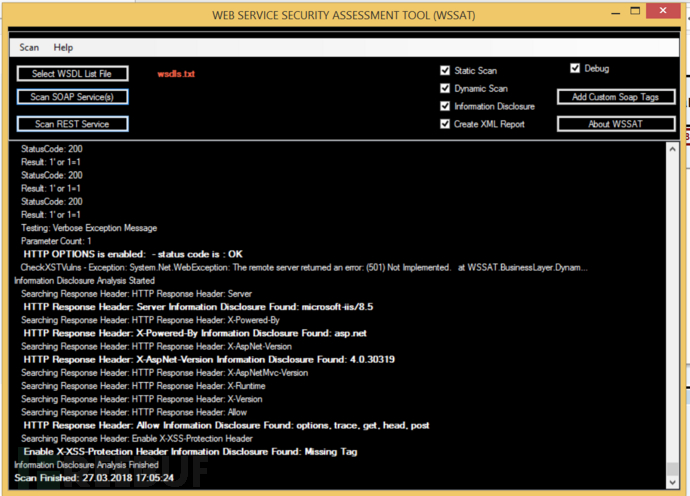
Task: Click the Scan REST Service button
Action: click(x=73, y=124)
